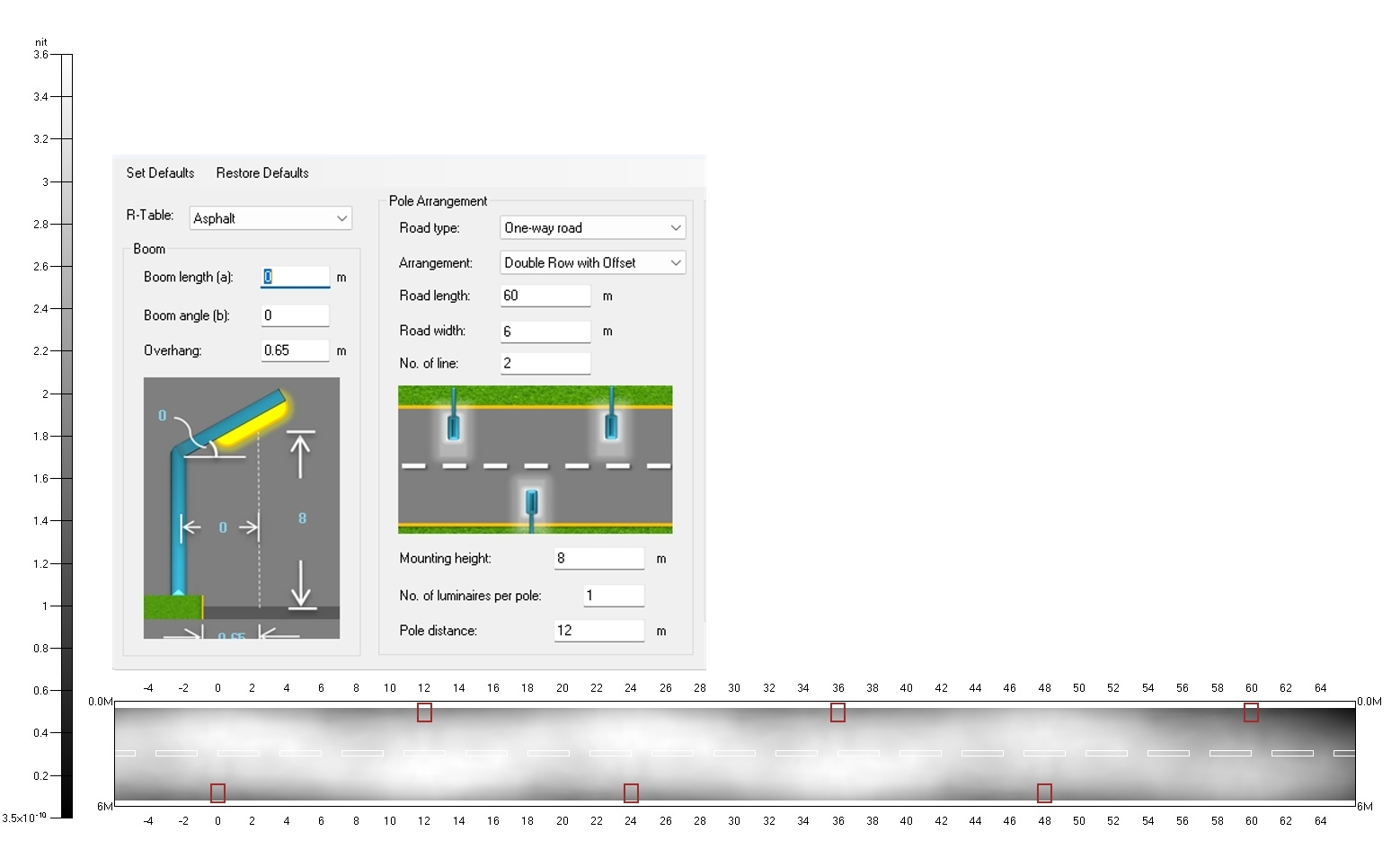
Task: Edit the Pole distance field
Action: tap(598, 631)
